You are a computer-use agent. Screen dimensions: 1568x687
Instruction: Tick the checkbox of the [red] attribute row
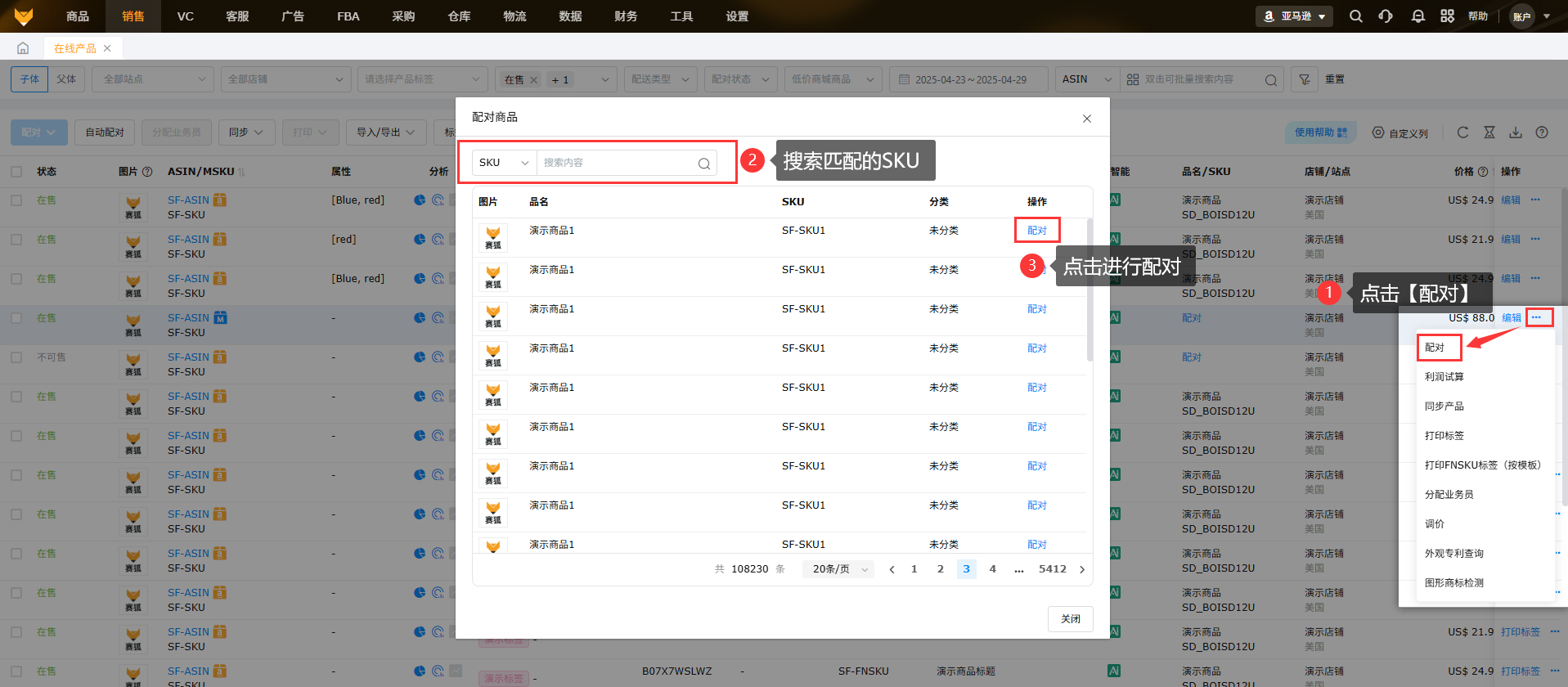pos(16,239)
